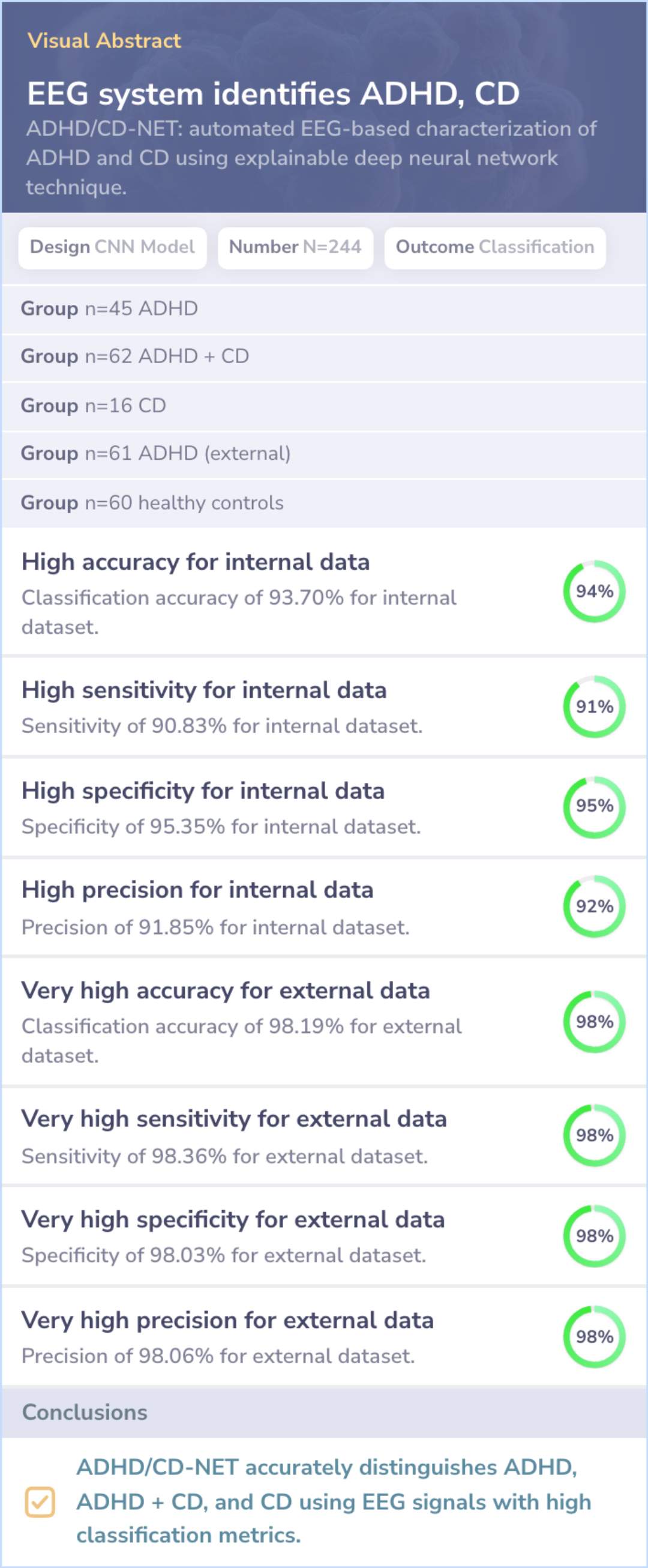The height and width of the screenshot is (1568, 648).
Task: Open the Group n=45 ADHD row
Action: [323, 309]
